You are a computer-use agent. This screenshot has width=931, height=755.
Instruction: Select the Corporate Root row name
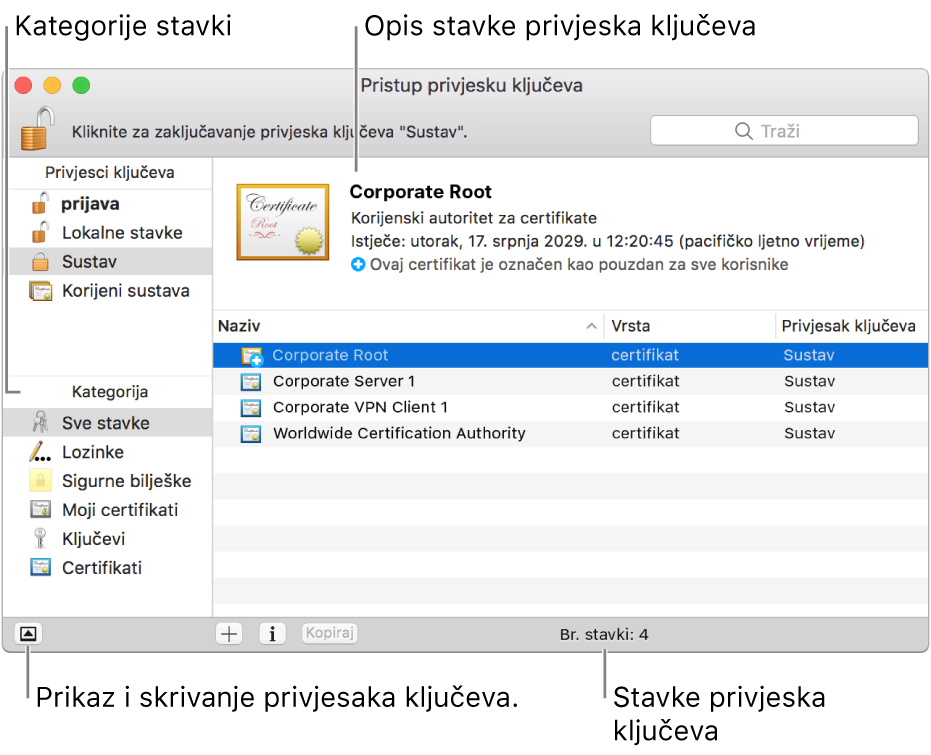pyautogui.click(x=330, y=355)
